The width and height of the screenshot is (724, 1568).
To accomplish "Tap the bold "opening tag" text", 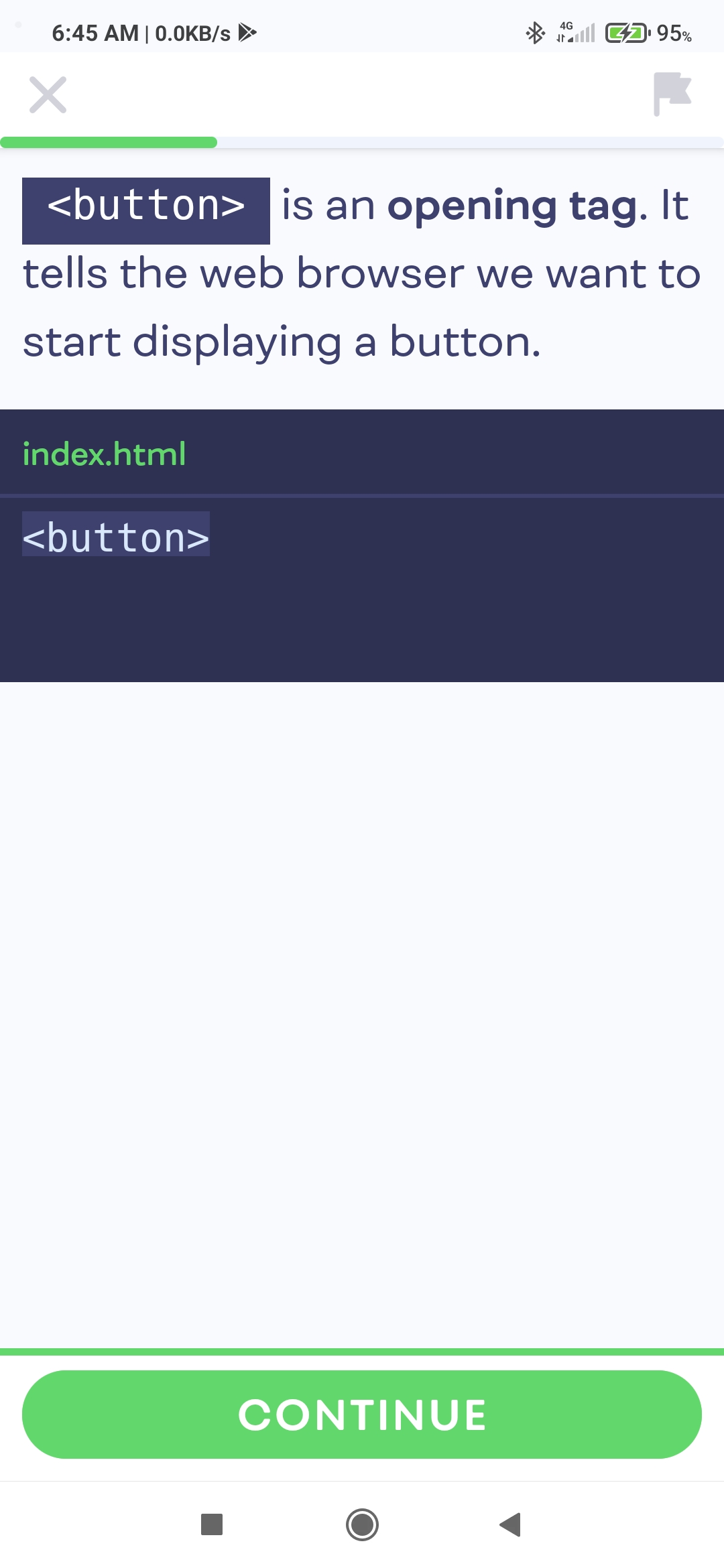I will [x=513, y=205].
